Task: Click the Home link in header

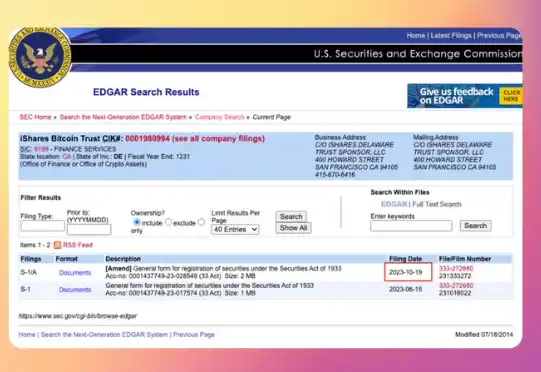Action: tap(415, 36)
